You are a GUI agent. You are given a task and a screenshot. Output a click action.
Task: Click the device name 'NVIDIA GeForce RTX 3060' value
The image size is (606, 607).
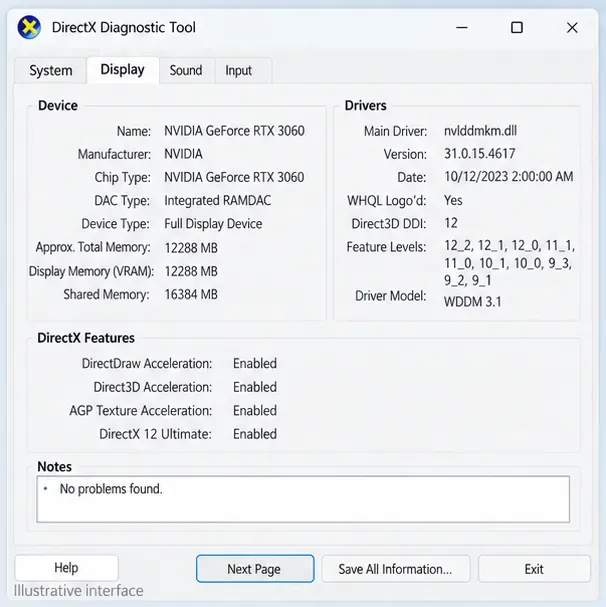(234, 131)
